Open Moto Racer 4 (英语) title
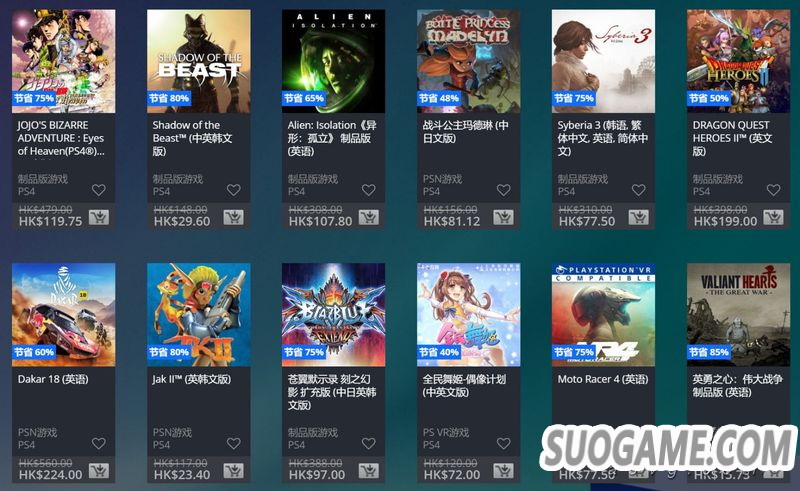 click(603, 379)
